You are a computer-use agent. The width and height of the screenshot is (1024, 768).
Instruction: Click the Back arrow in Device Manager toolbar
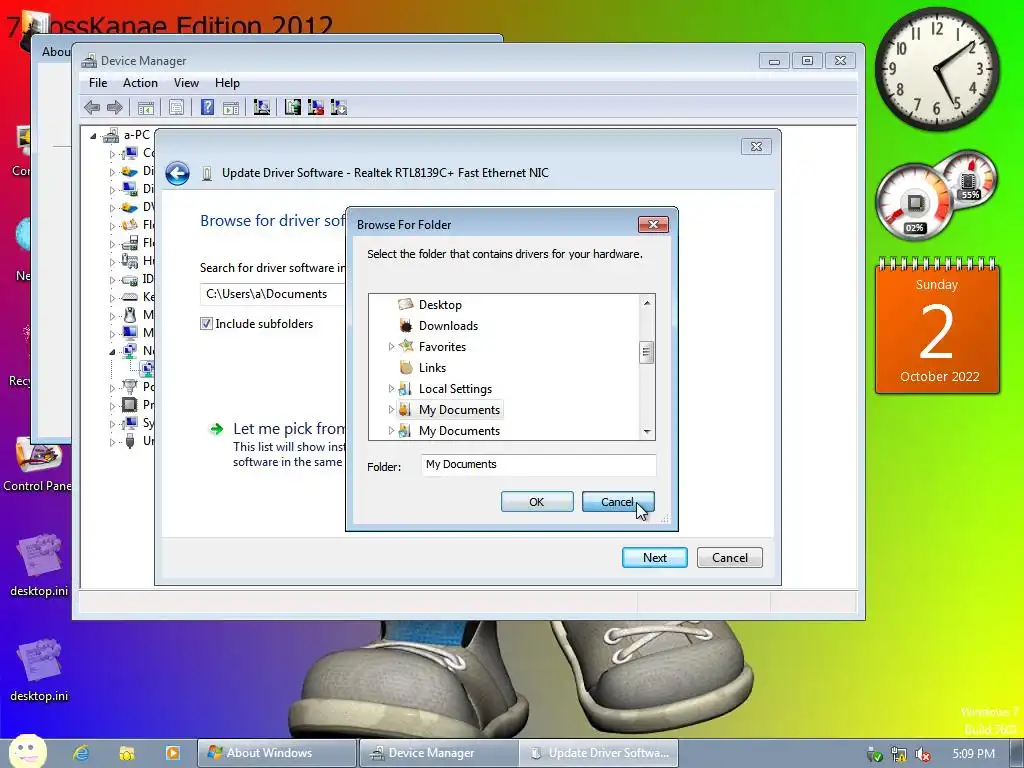92,107
